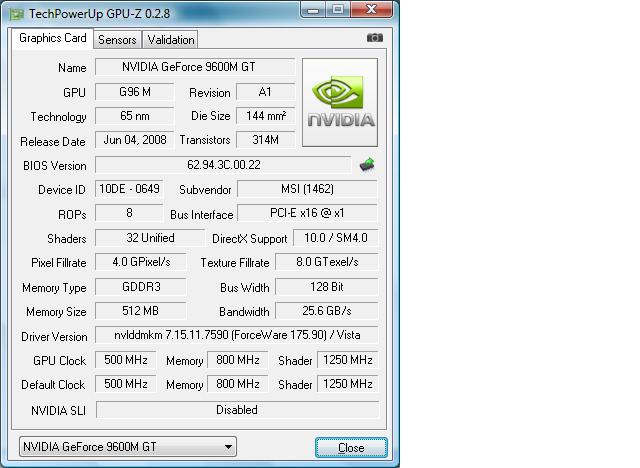This screenshot has width=640, height=468.
Task: Click the Release Date field Jun 04, 2008
Action: tap(135, 140)
